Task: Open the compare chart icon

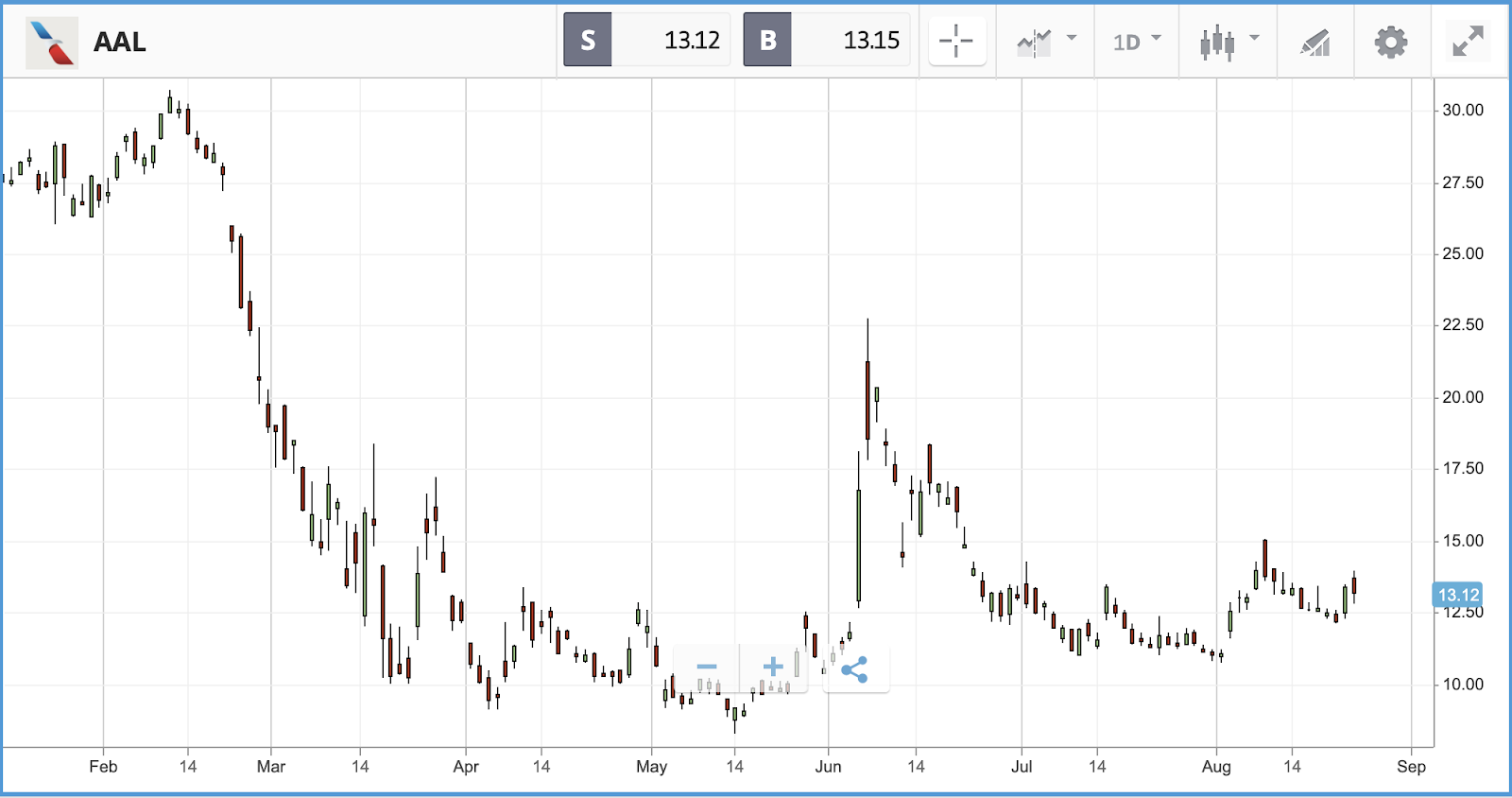Action: tap(1034, 43)
